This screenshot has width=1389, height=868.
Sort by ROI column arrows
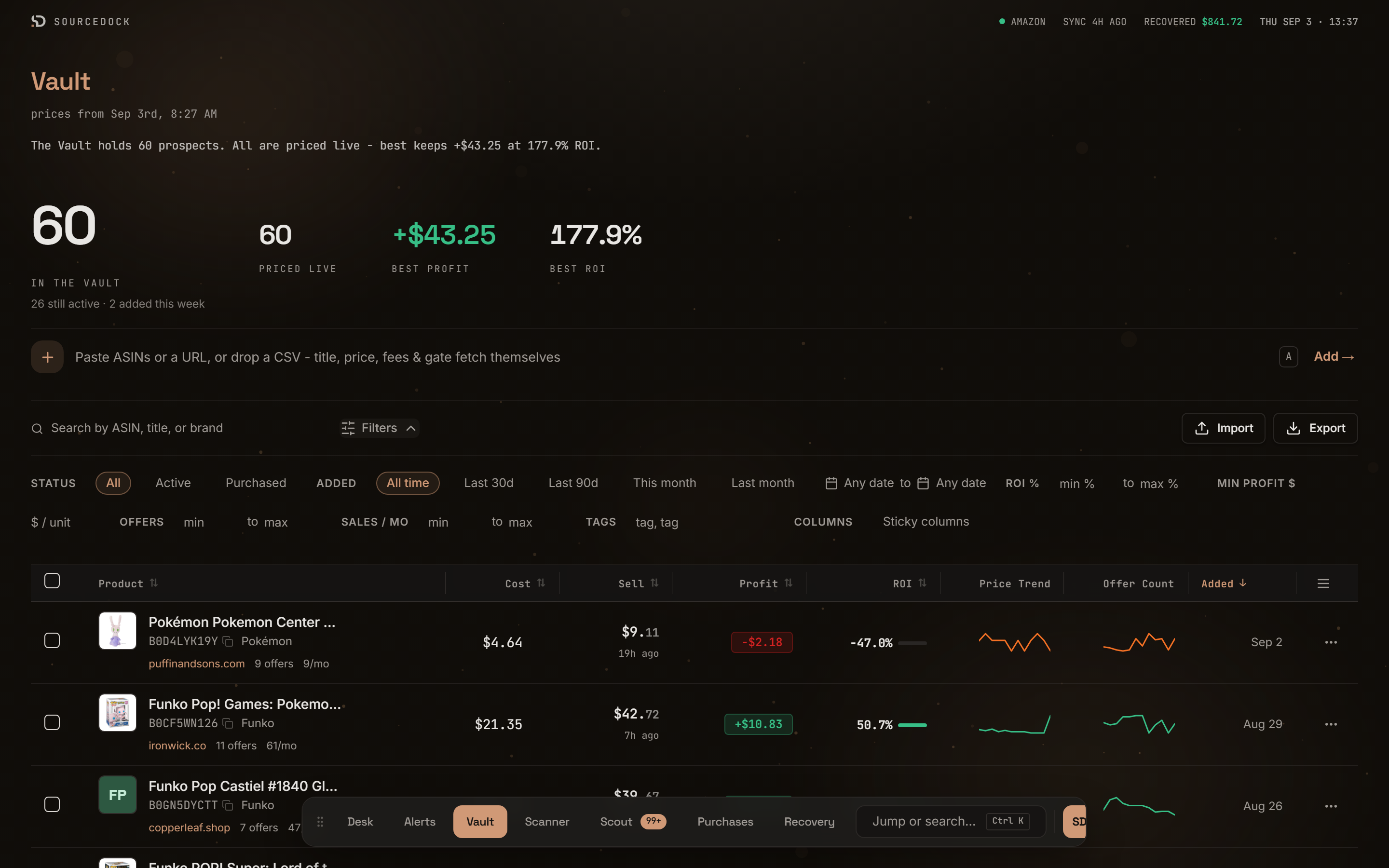922,583
